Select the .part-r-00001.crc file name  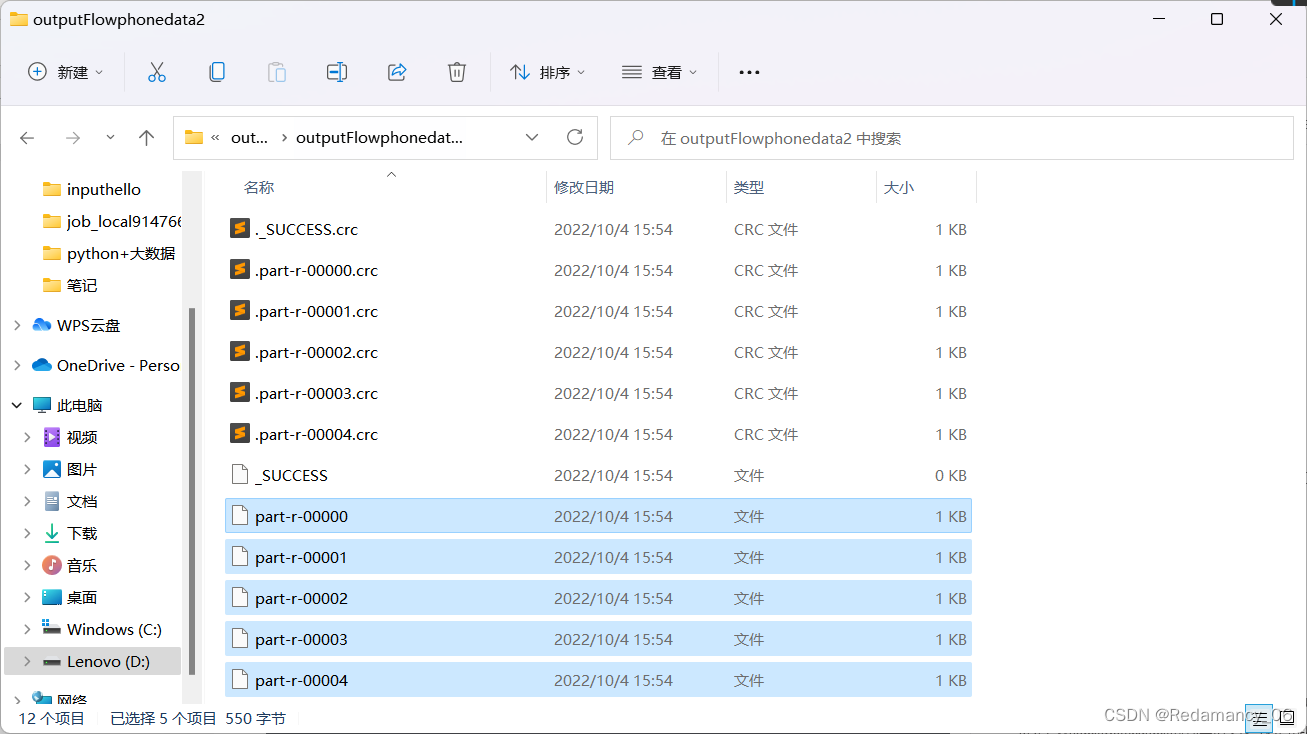[x=317, y=311]
